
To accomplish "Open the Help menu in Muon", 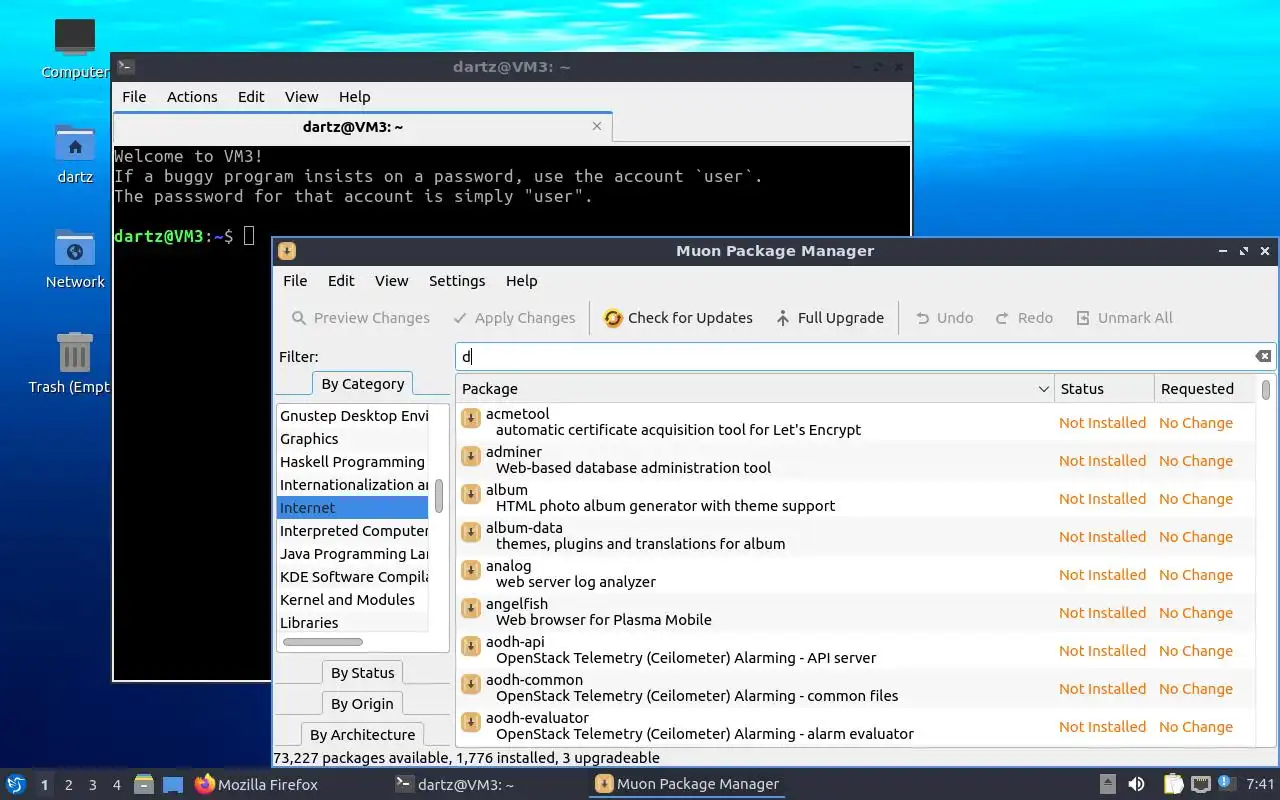I will tap(521, 281).
